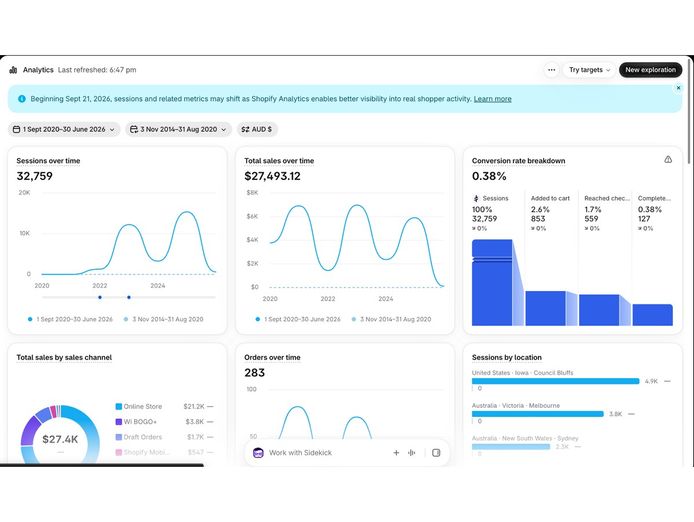Screen dimensions: 694x522
Task: Open the three-dot more actions menu
Action: 551,70
